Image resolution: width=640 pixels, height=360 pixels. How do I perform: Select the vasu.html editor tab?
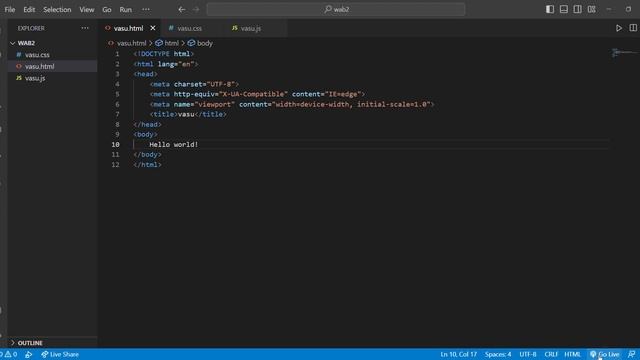[128, 28]
